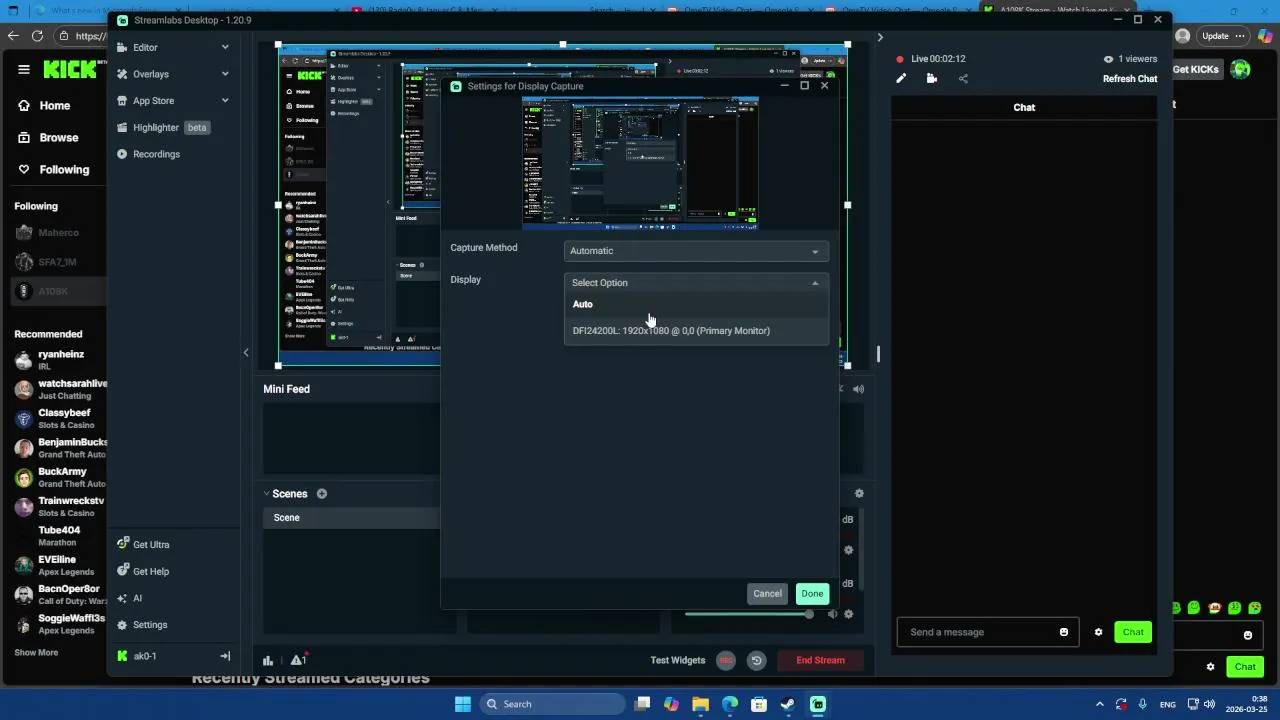The height and width of the screenshot is (720, 1280).
Task: Click the share stream icon
Action: click(963, 79)
